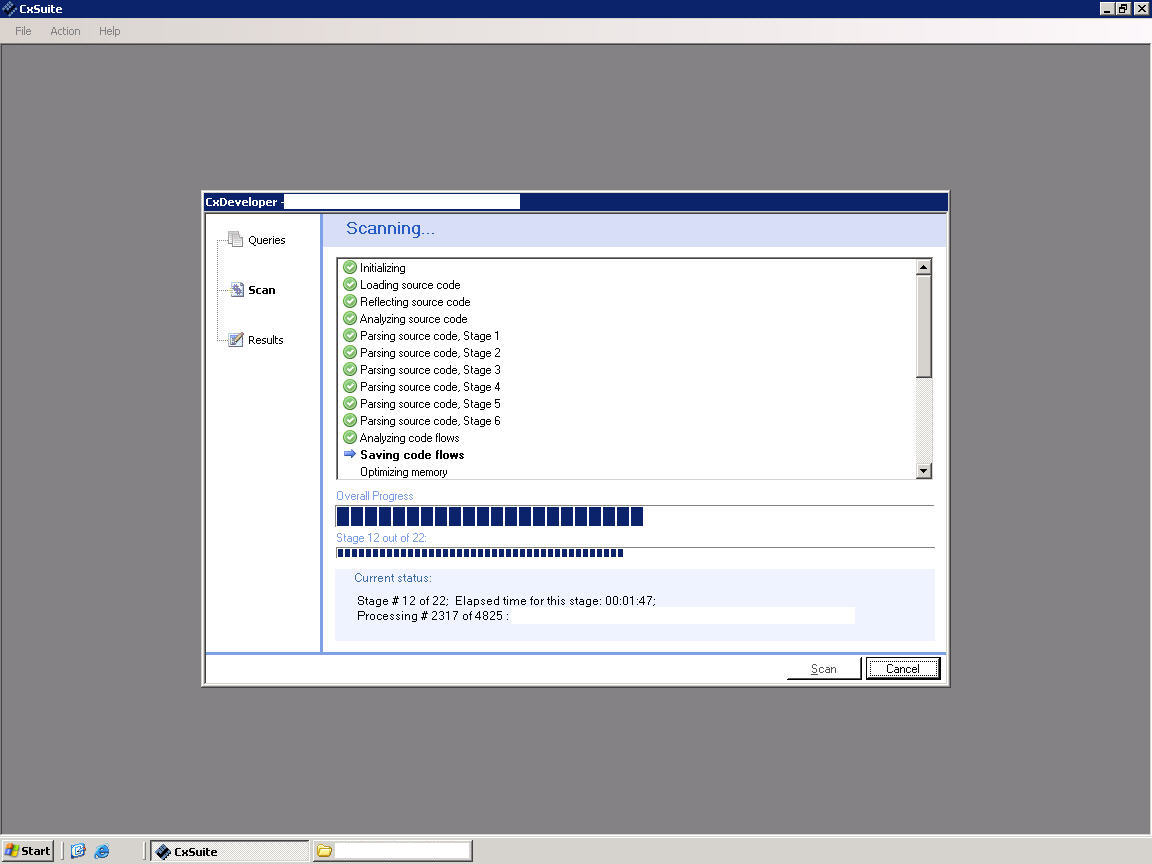Click the check icon for Parsing Stage 1
Viewport: 1152px width, 864px height.
350,335
